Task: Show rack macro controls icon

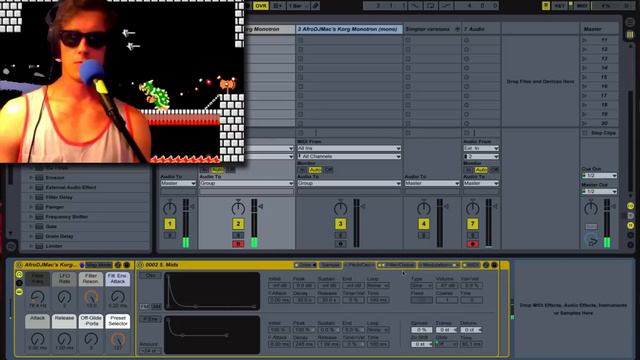Action: (19, 274)
